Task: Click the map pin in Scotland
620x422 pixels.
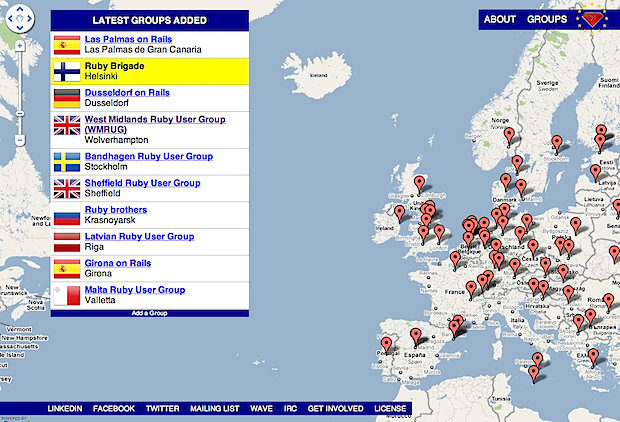Action: click(x=420, y=184)
